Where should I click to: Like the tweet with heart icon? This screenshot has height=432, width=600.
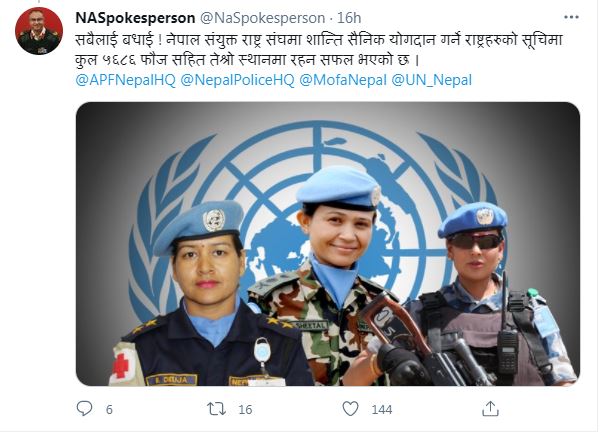tap(350, 409)
